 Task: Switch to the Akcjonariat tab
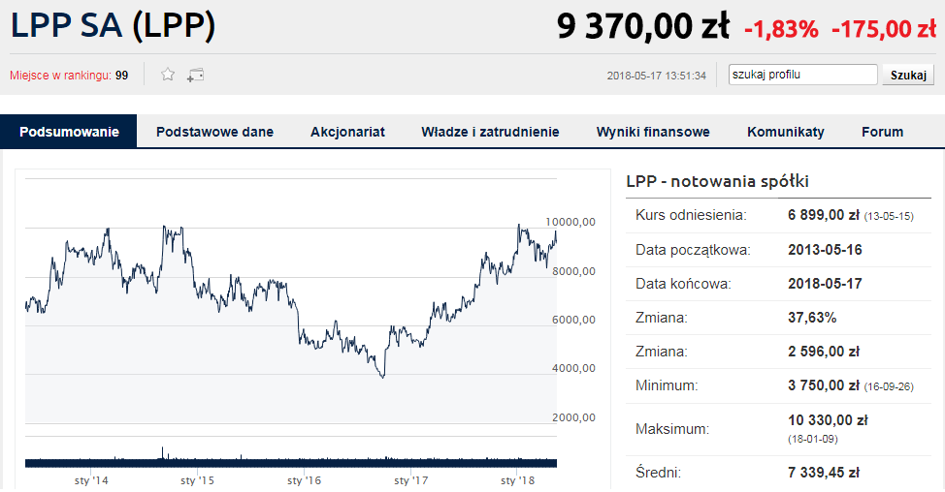(x=347, y=132)
